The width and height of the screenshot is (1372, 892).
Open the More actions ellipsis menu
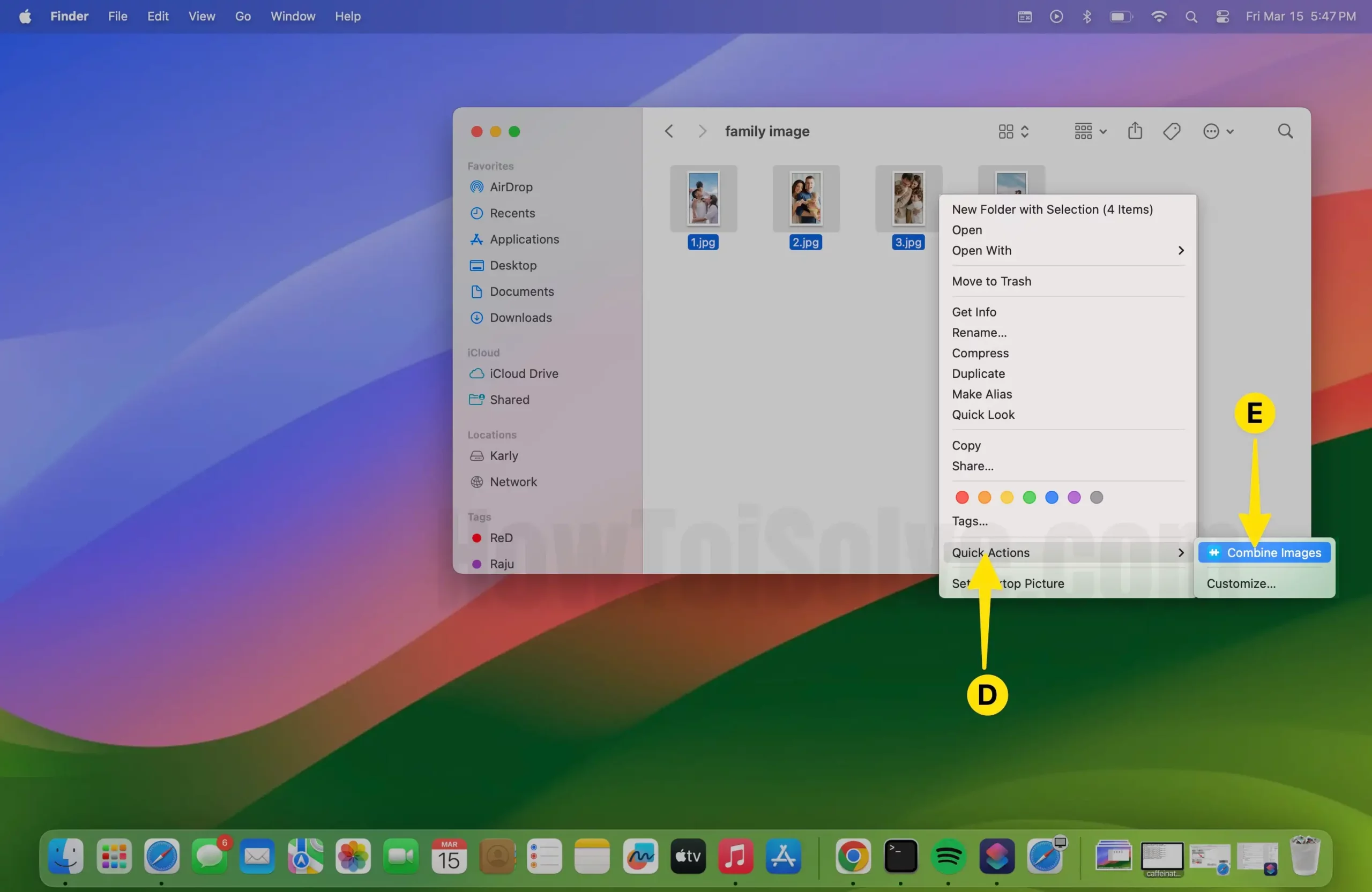click(x=1218, y=131)
